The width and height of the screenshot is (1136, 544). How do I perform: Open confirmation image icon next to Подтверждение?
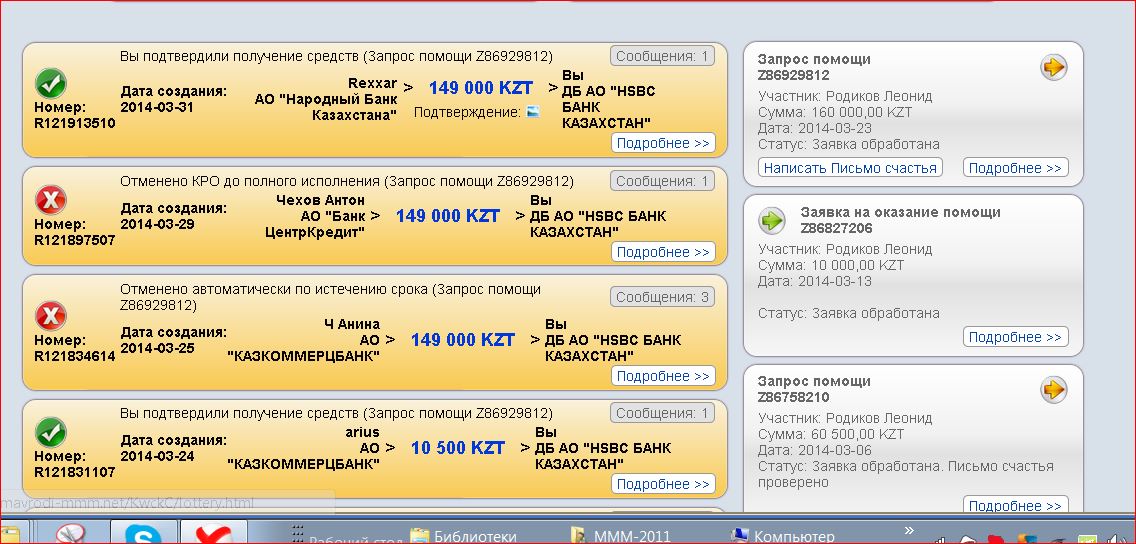(x=532, y=112)
